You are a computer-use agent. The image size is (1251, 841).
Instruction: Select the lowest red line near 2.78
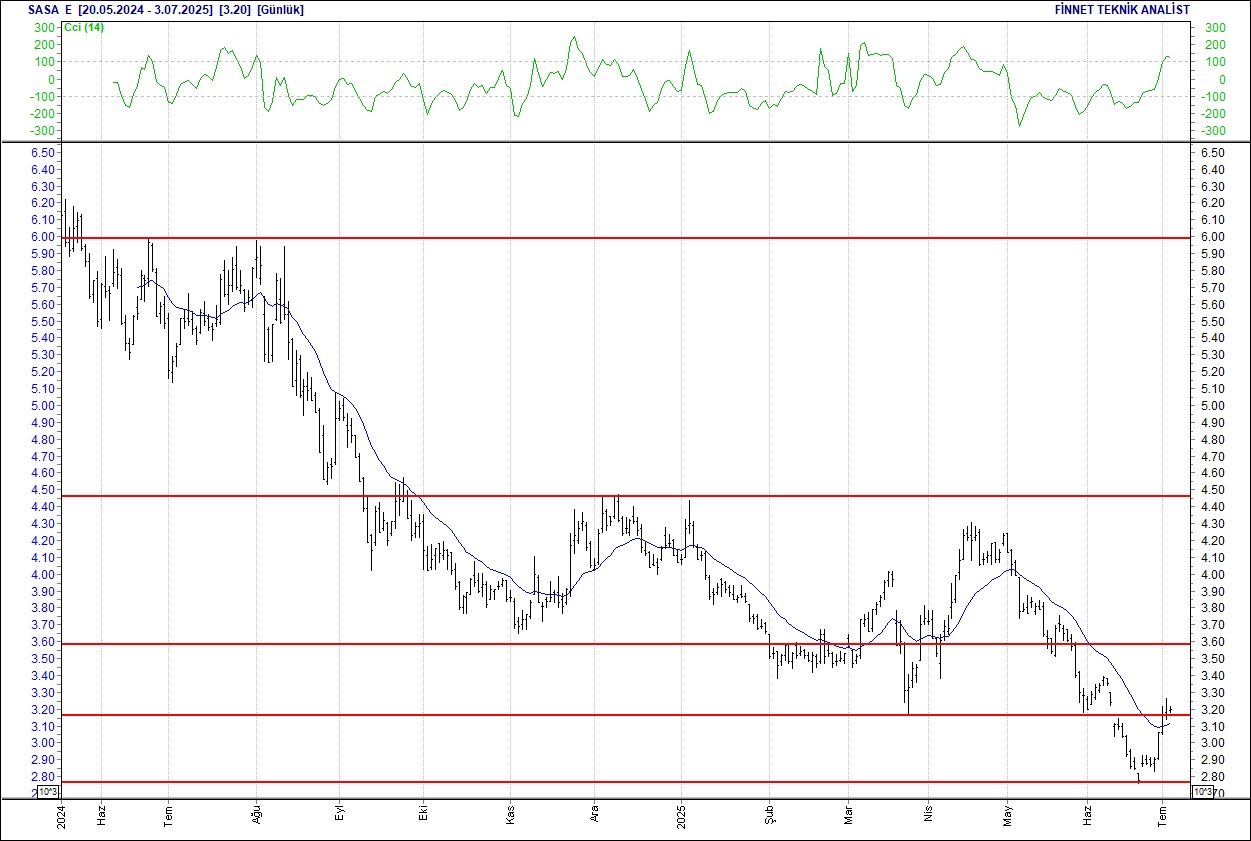point(625,782)
